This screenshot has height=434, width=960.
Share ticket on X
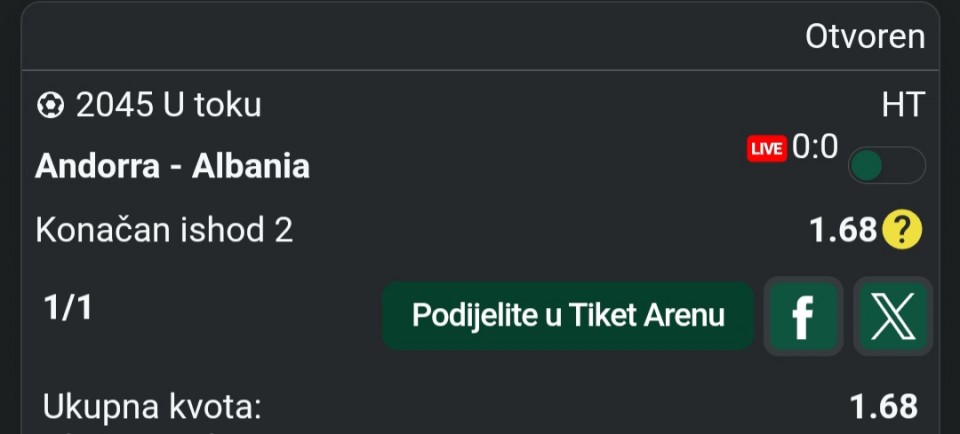pos(893,316)
